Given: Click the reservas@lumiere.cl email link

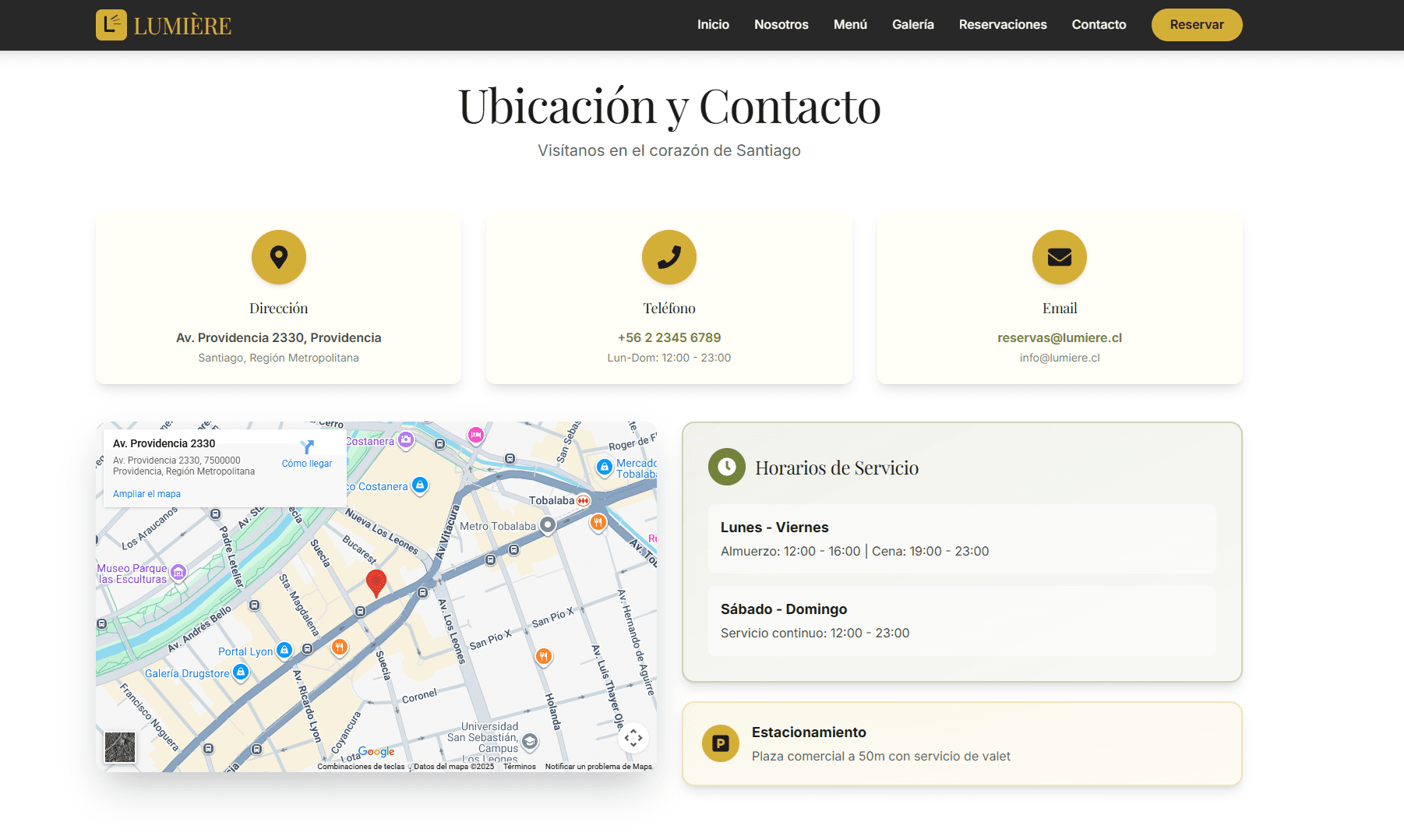Looking at the screenshot, I should (1060, 337).
